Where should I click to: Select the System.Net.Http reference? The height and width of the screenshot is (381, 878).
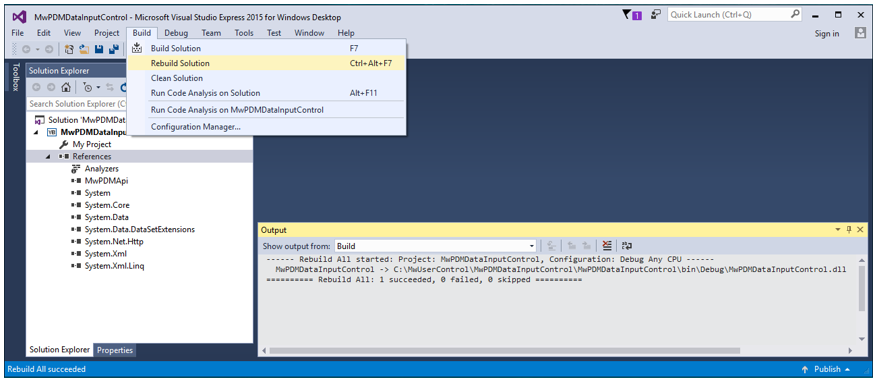113,241
